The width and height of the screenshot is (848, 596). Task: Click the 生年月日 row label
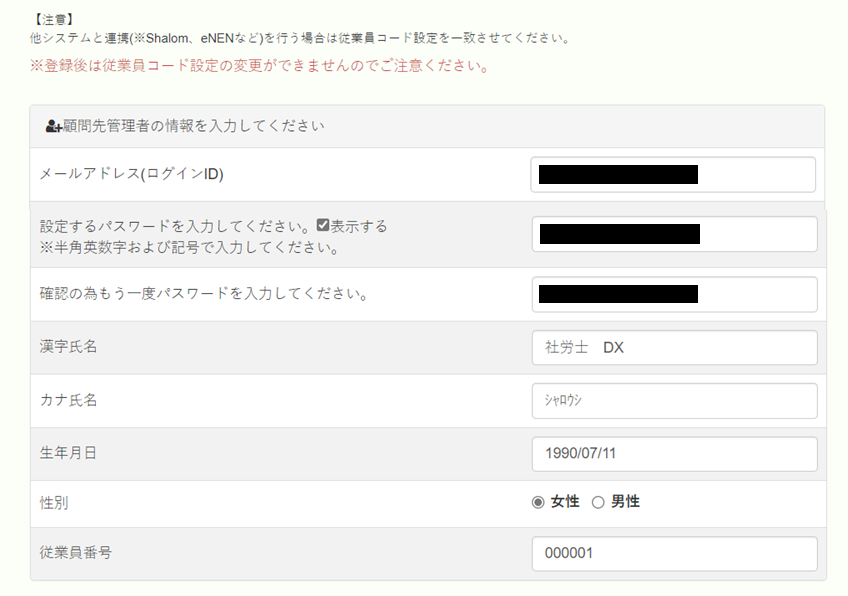click(x=68, y=453)
